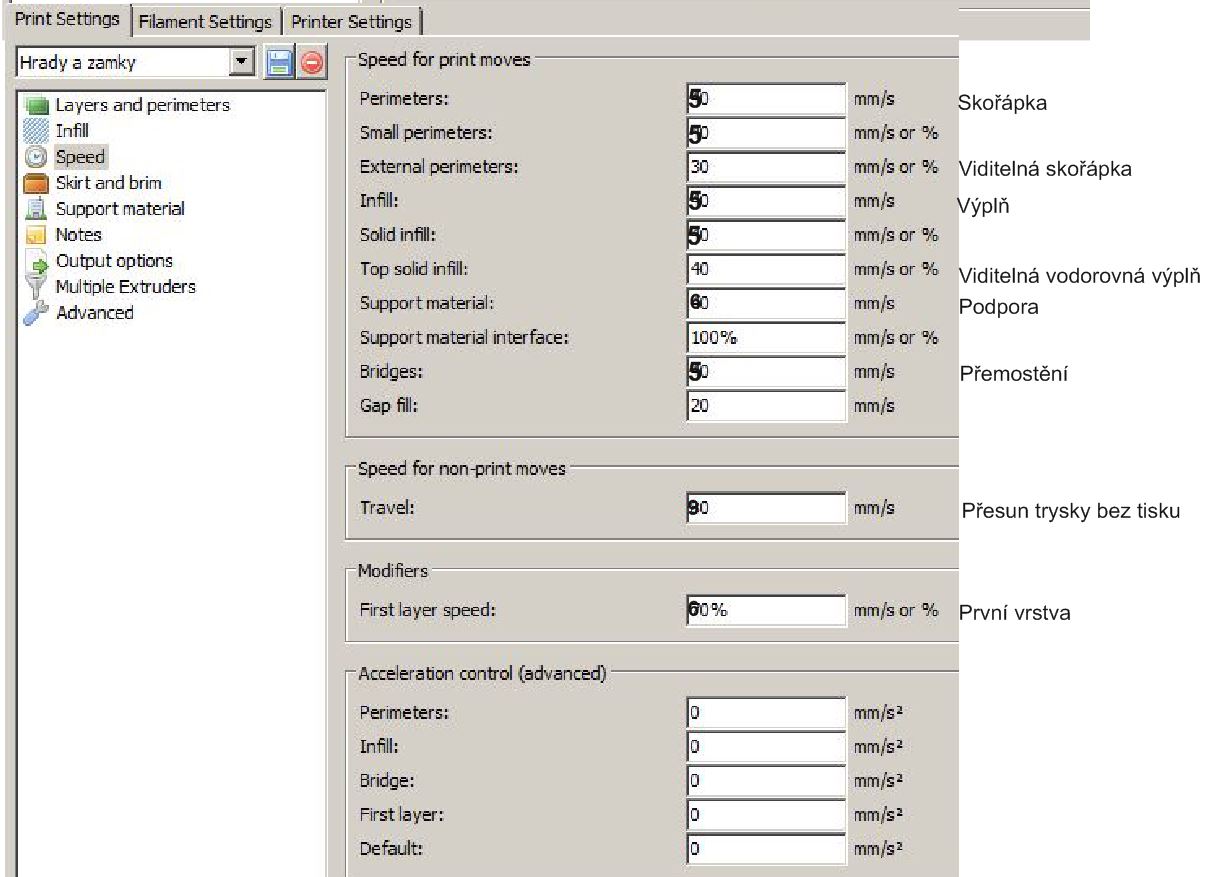Viewport: 1214px width, 877px height.
Task: Open Multiple Extruders settings
Action: 125,287
